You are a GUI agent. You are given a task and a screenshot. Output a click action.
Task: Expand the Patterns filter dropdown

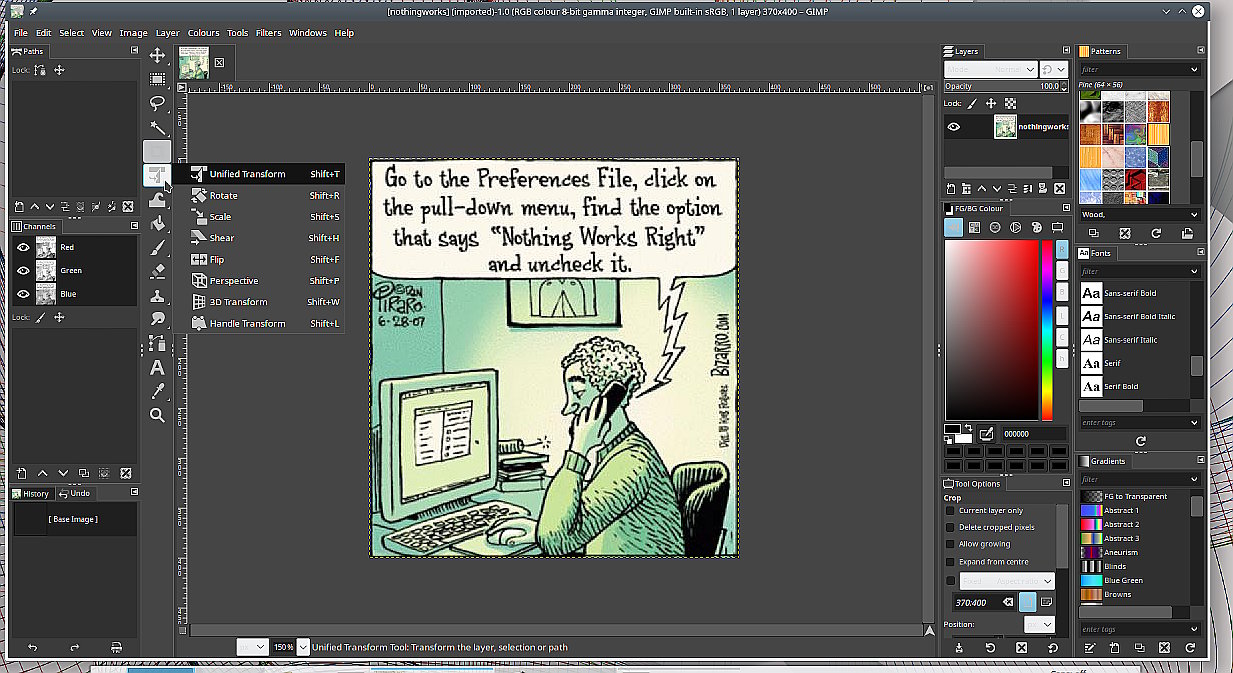(x=1194, y=70)
